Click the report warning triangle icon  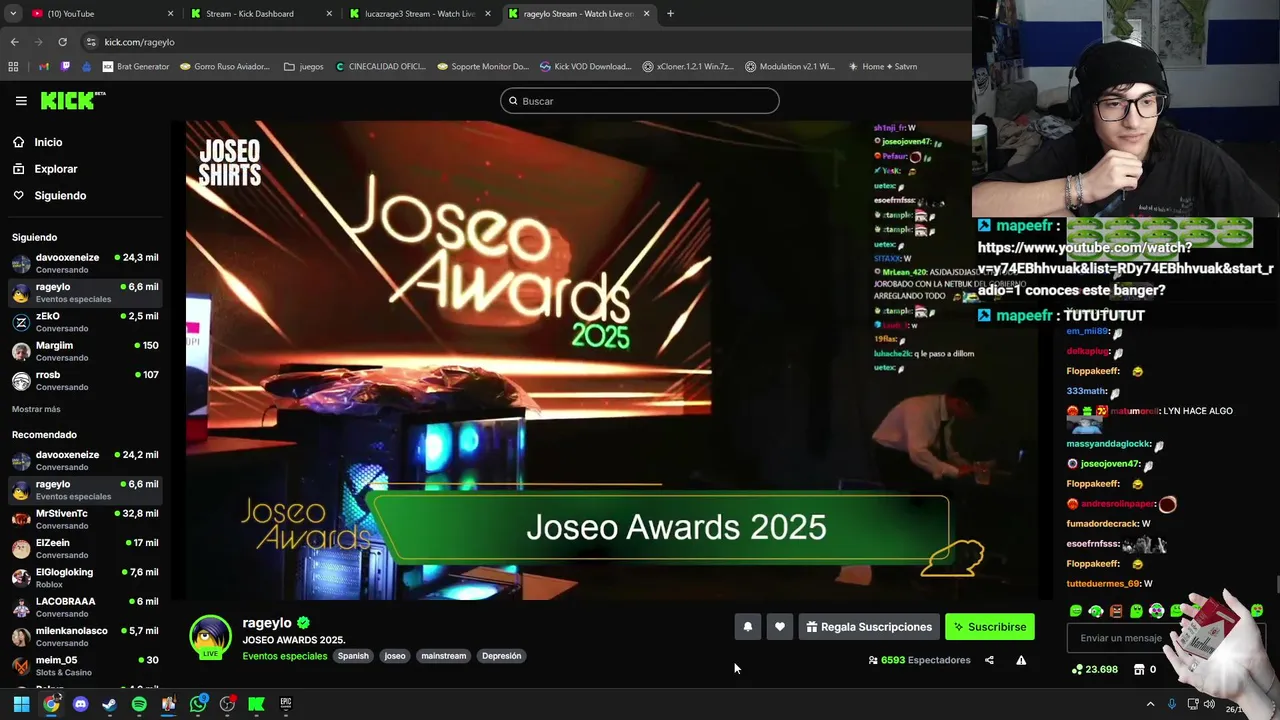pos(1021,660)
